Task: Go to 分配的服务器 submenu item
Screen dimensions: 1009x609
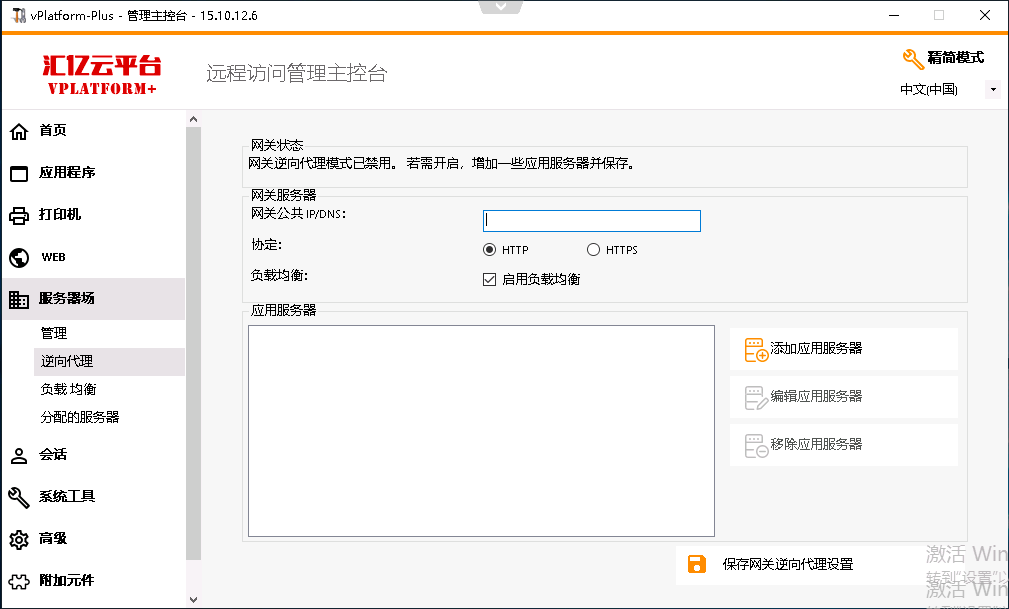Action: (79, 417)
